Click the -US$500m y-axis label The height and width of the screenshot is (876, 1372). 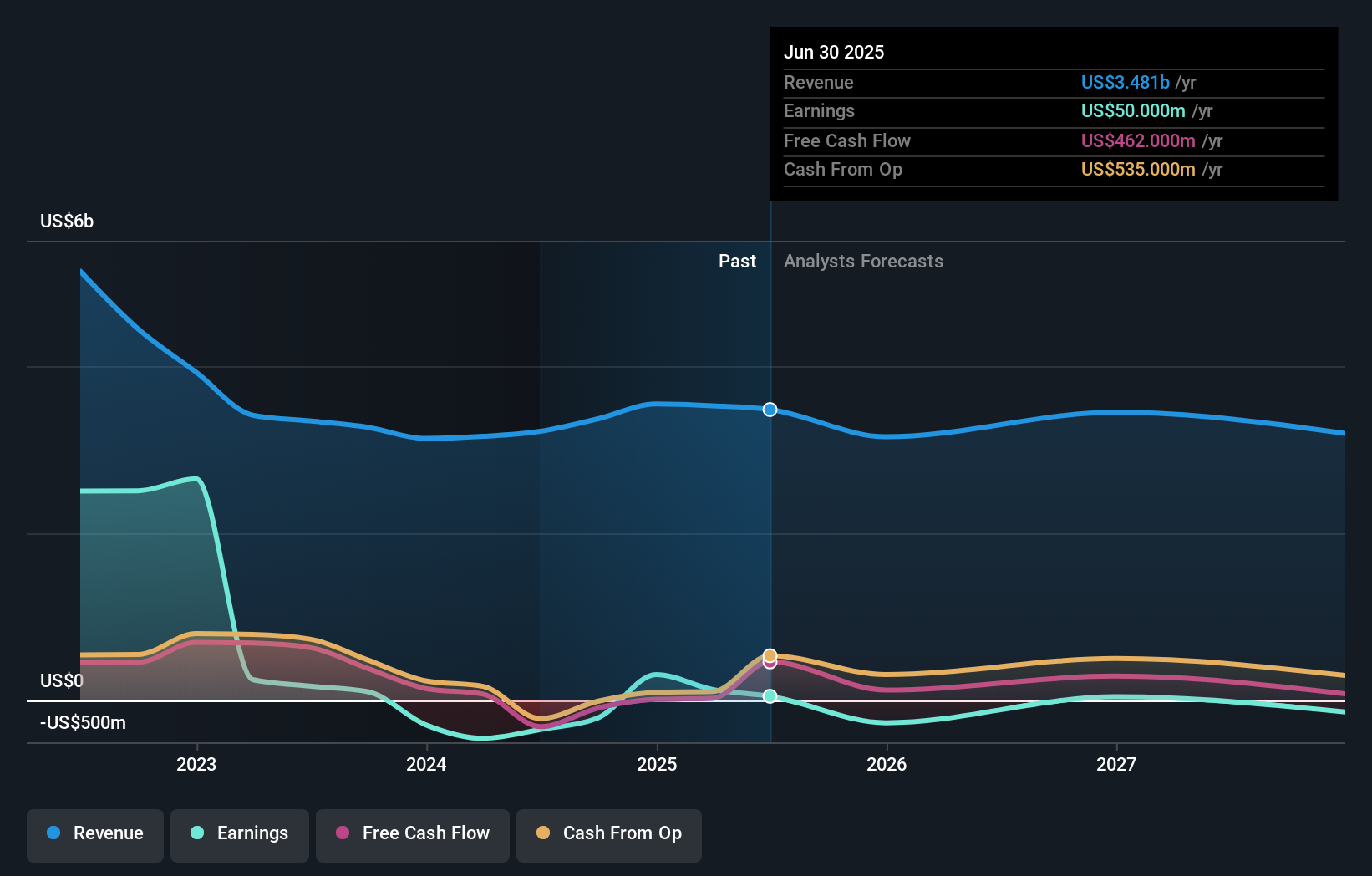click(83, 722)
